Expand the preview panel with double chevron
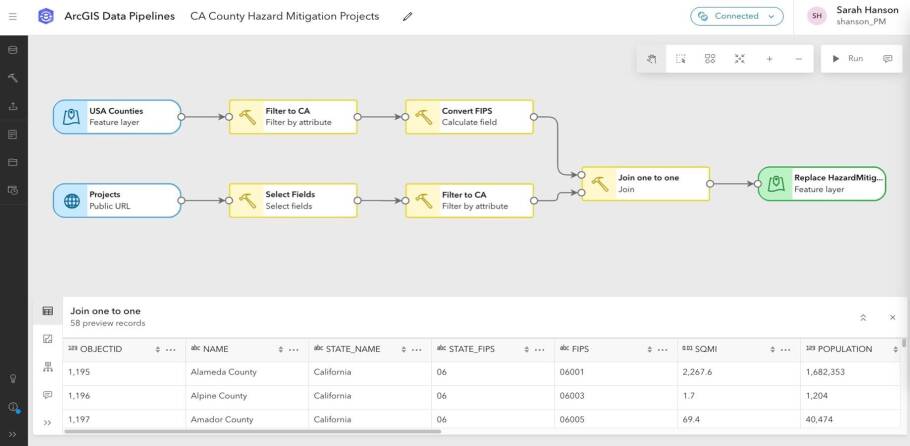This screenshot has height=446, width=910. pyautogui.click(x=863, y=317)
